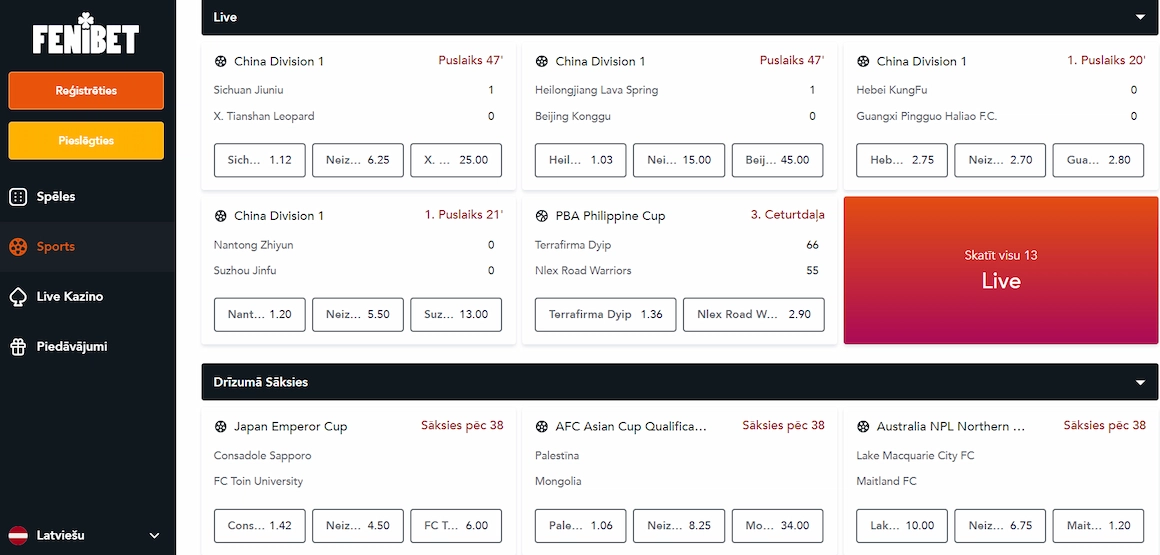
Task: Click the Latvian flag icon
Action: [18, 535]
